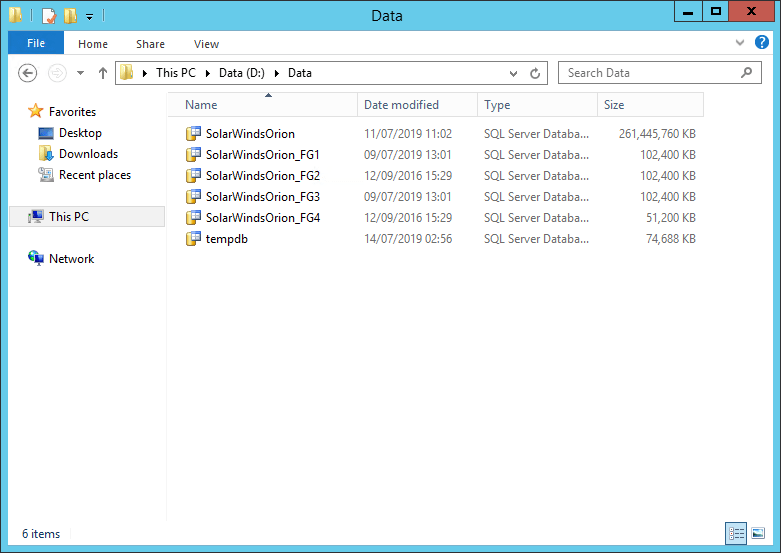This screenshot has width=781, height=553.
Task: Expand the arrow after Data (D:) breadcrumb
Action: coord(277,73)
